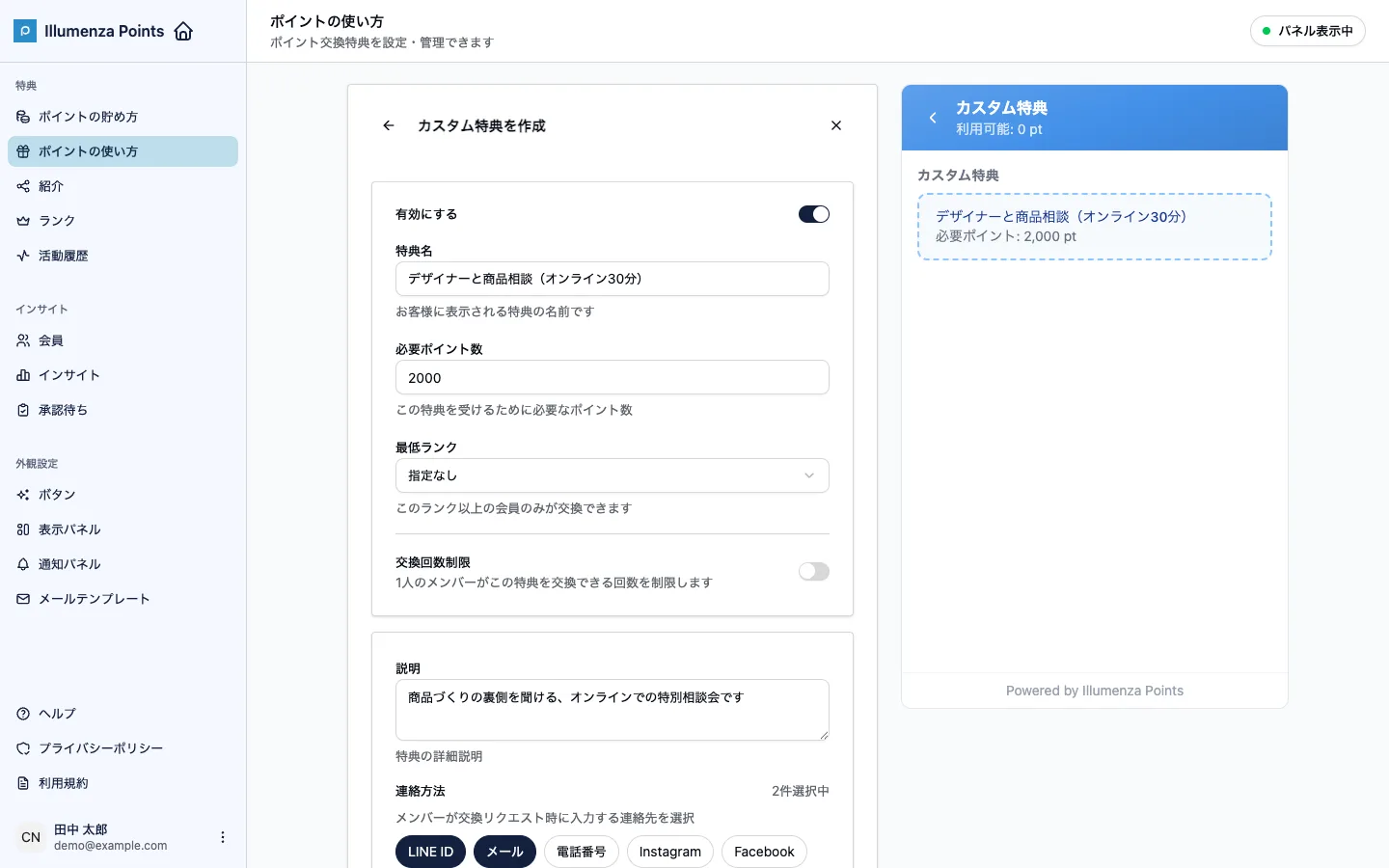The height and width of the screenshot is (868, 1389).
Task: Open the 会員 menu item
Action: (x=123, y=340)
